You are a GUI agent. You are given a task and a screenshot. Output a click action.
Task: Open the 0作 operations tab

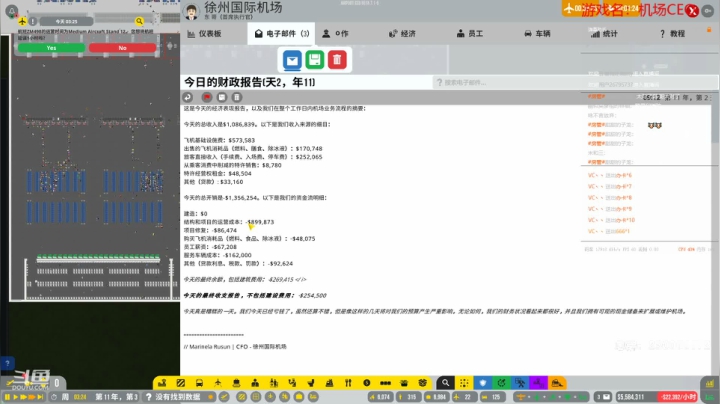point(335,34)
